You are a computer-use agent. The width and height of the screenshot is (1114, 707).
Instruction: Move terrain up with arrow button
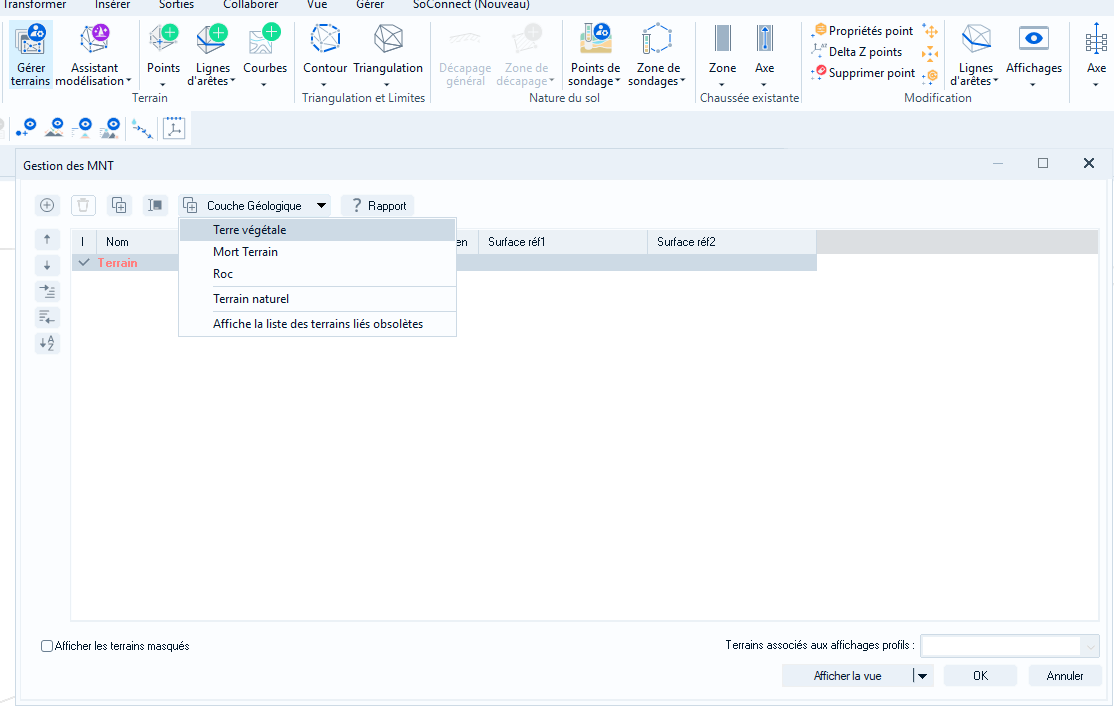tap(47, 239)
